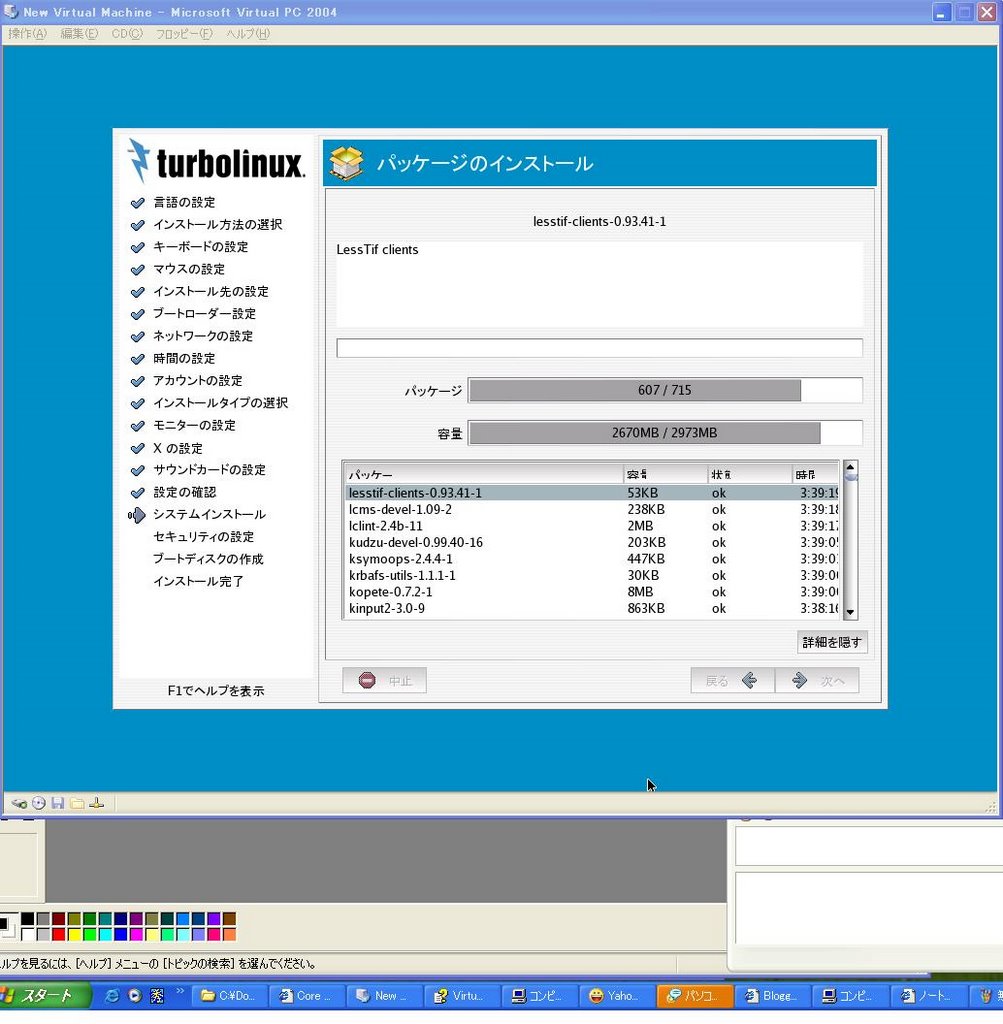Expand the quick launch overflow chevron
1003x1024 pixels.
coord(180,991)
